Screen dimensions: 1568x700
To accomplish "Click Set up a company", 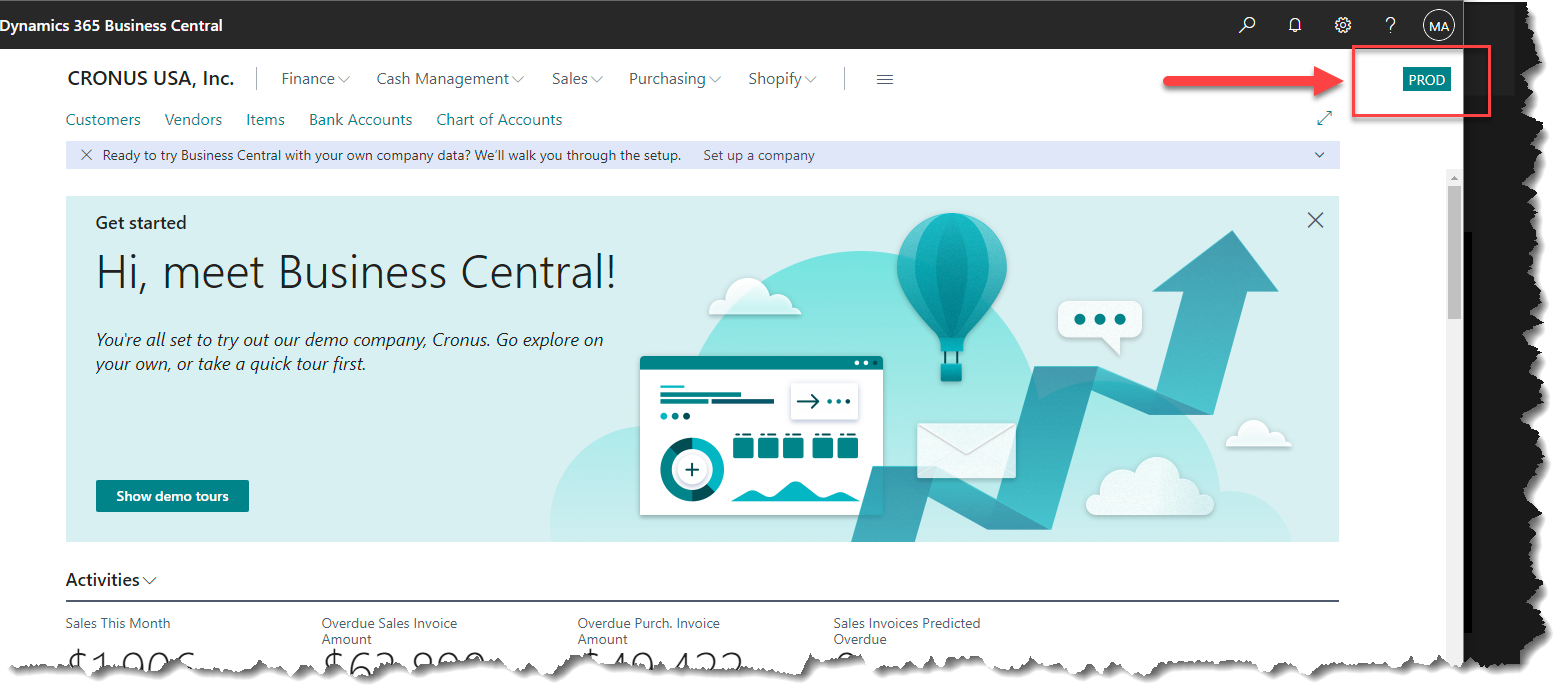I will (x=759, y=155).
